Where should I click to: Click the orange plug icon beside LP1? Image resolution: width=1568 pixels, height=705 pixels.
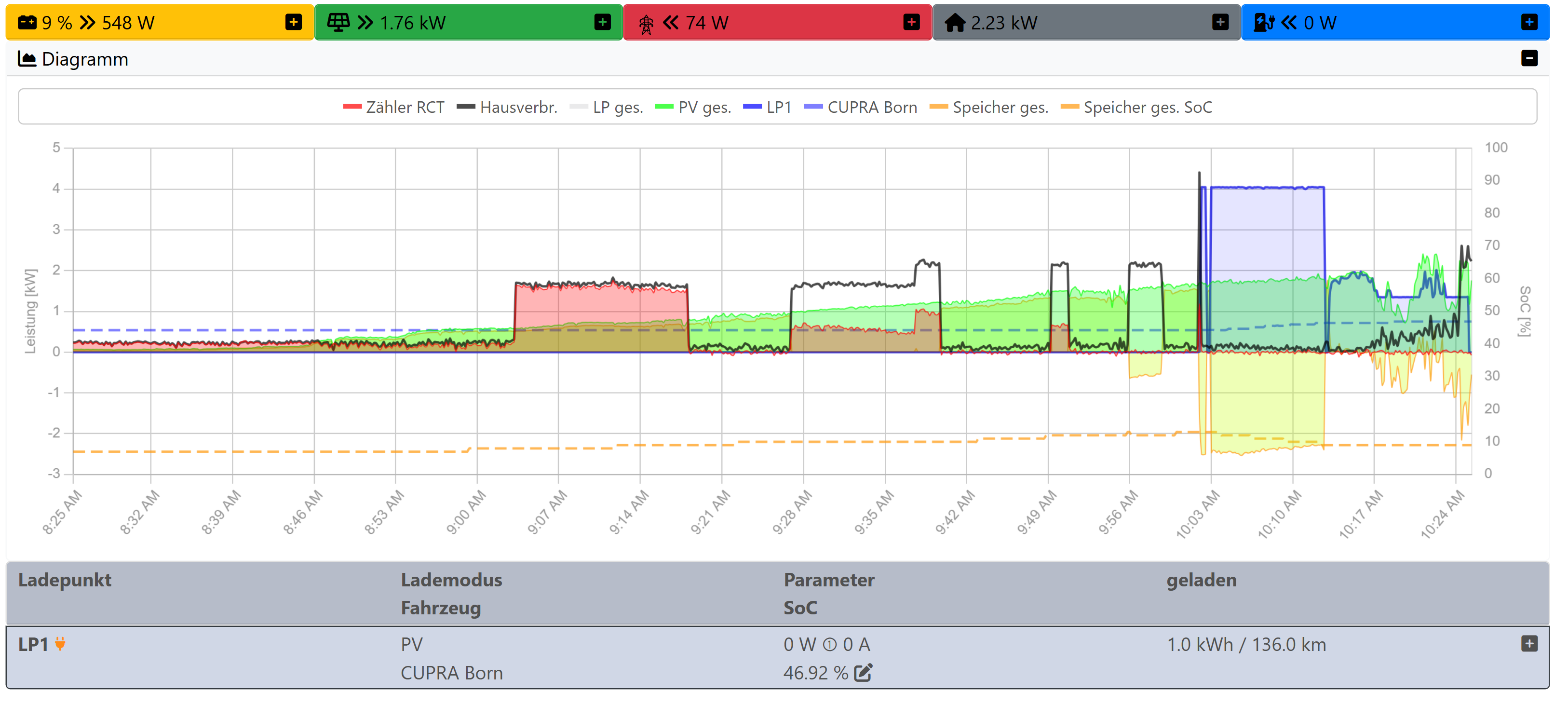point(60,643)
